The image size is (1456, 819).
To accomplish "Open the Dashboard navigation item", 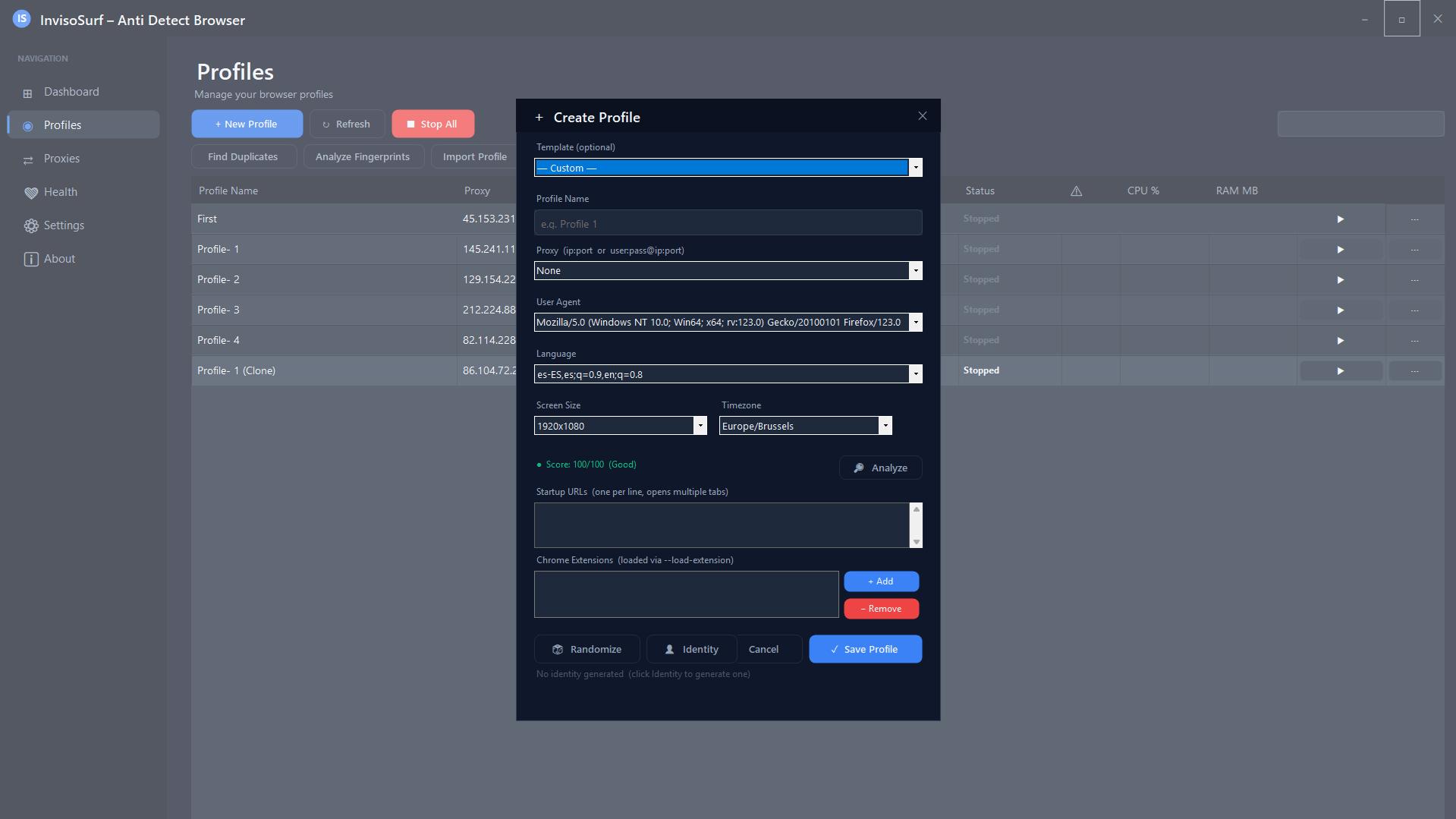I will click(x=83, y=92).
